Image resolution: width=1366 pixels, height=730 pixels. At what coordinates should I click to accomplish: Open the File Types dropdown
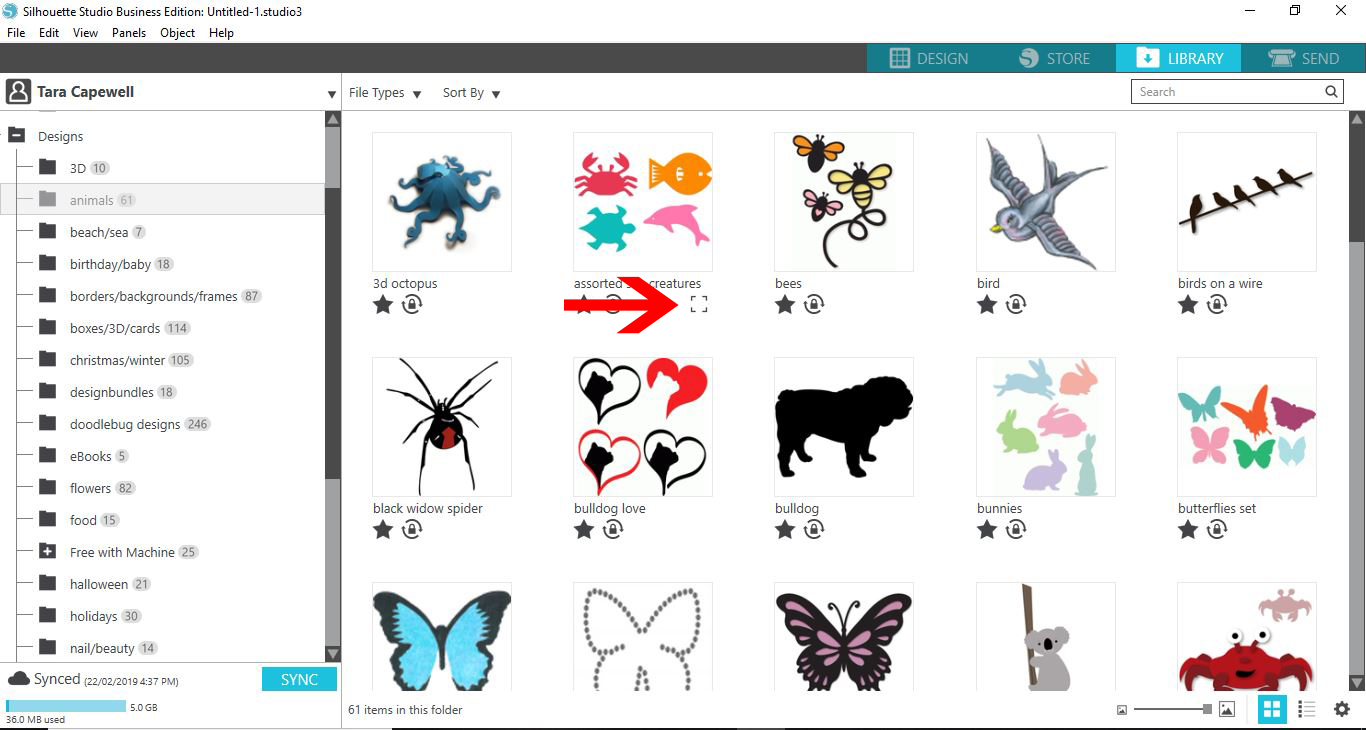pyautogui.click(x=385, y=93)
